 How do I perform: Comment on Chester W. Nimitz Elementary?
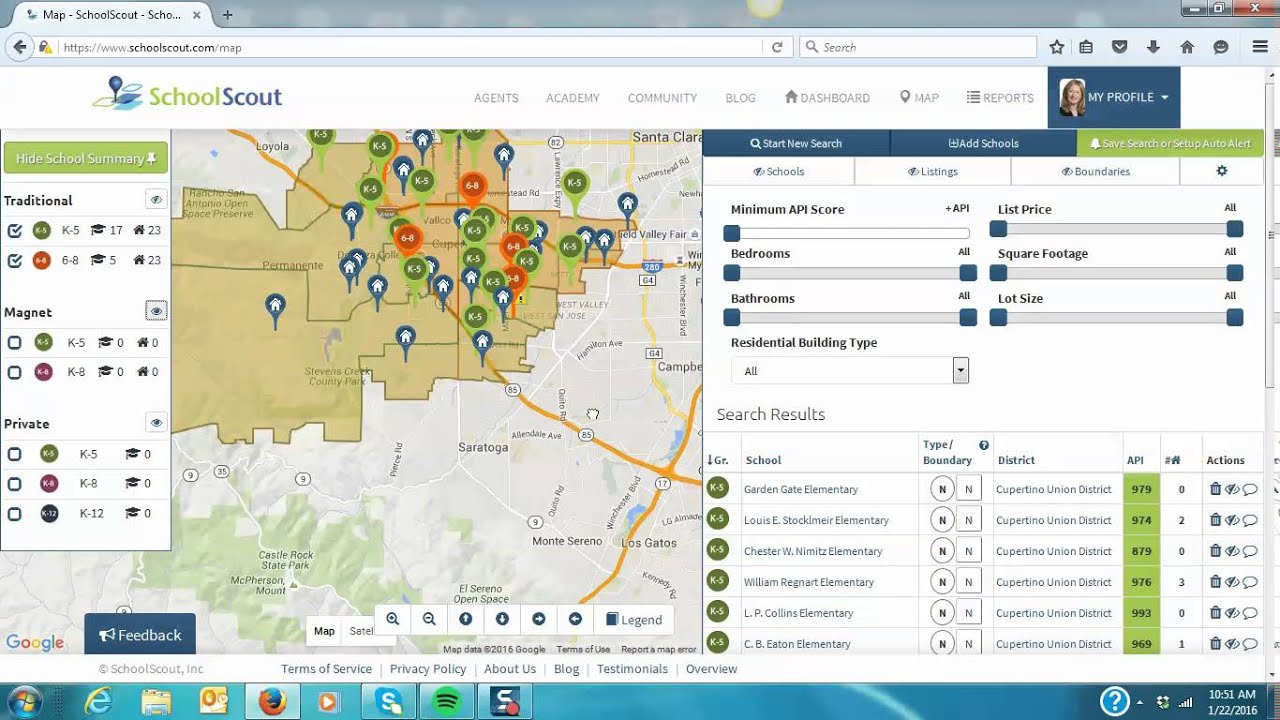1250,551
